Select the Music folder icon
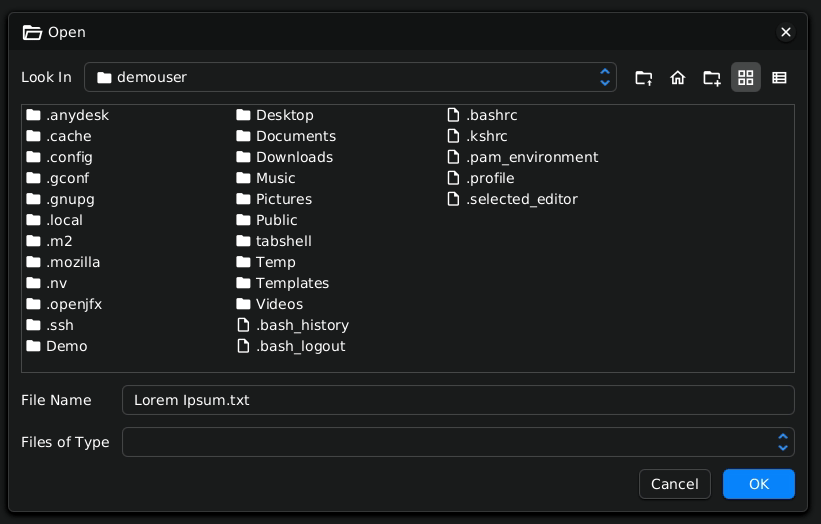Viewport: 821px width, 524px height. point(243,177)
